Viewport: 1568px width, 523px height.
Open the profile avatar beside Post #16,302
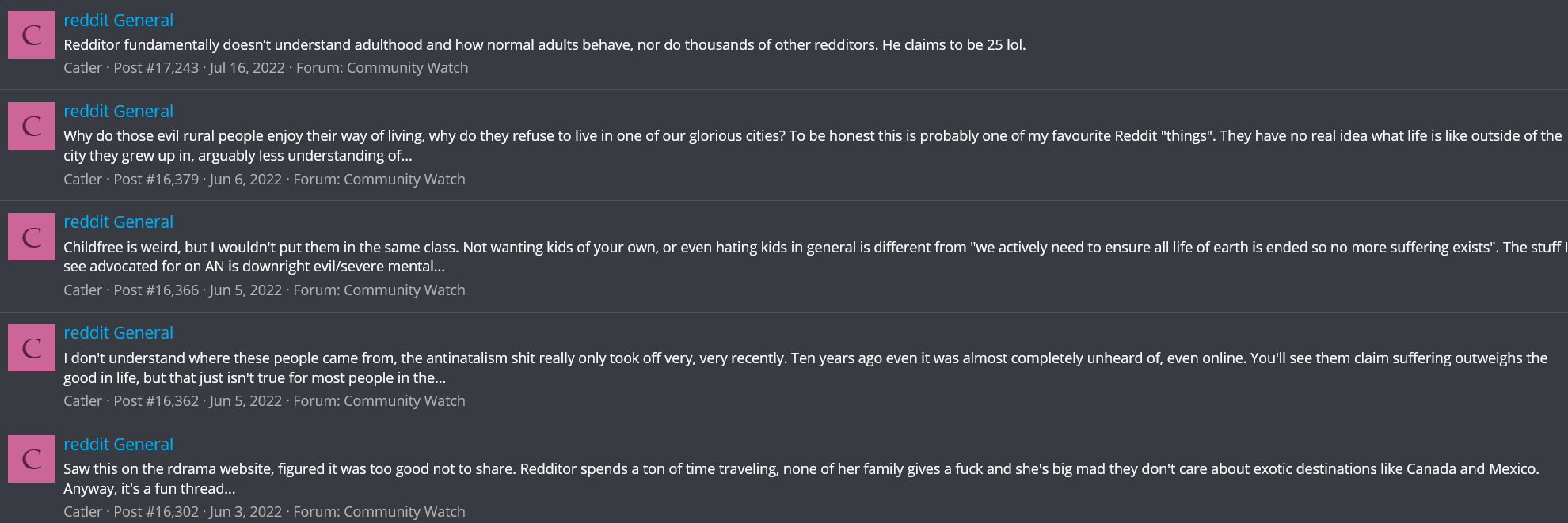click(x=32, y=459)
